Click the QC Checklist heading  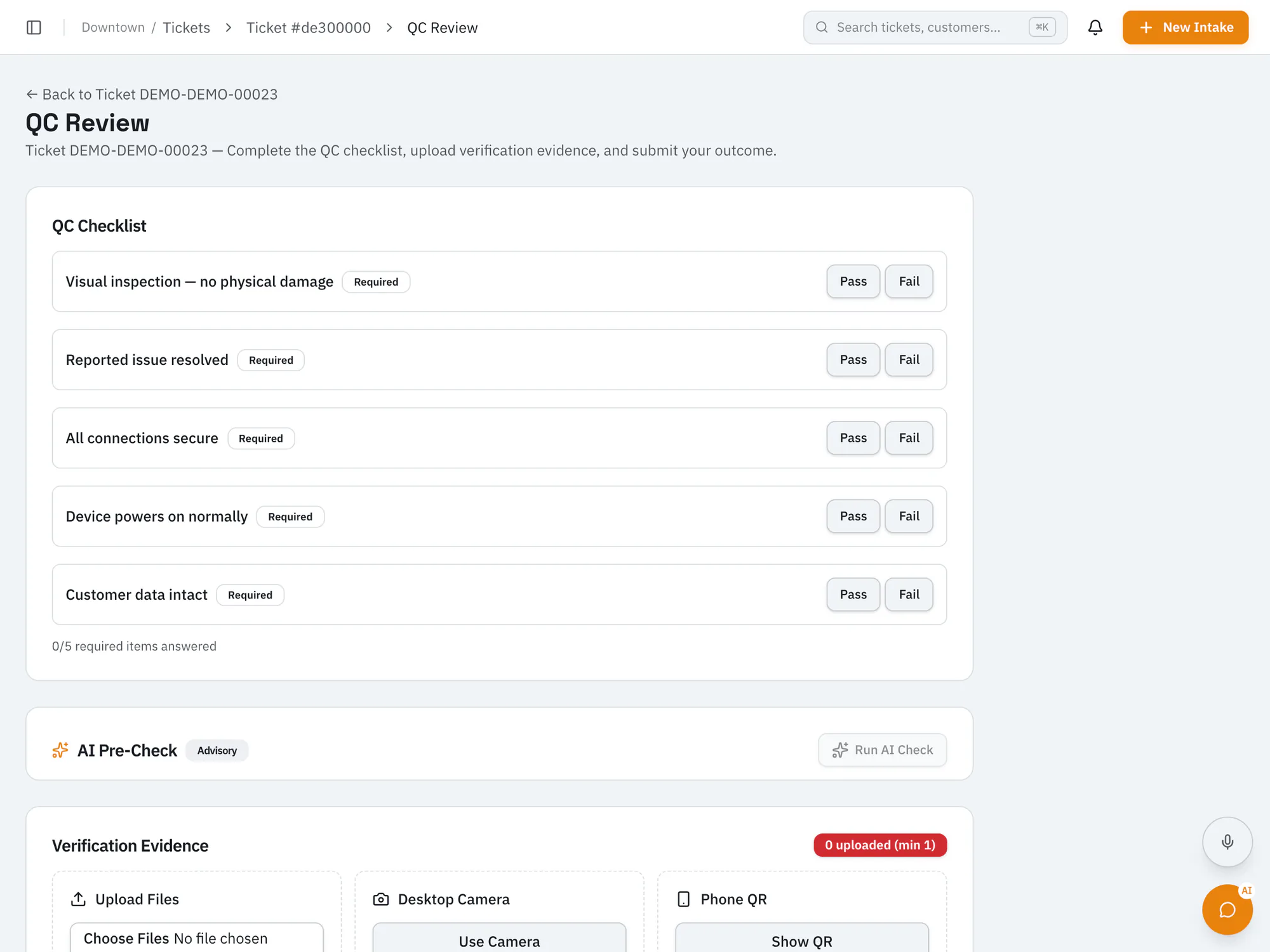tap(99, 226)
